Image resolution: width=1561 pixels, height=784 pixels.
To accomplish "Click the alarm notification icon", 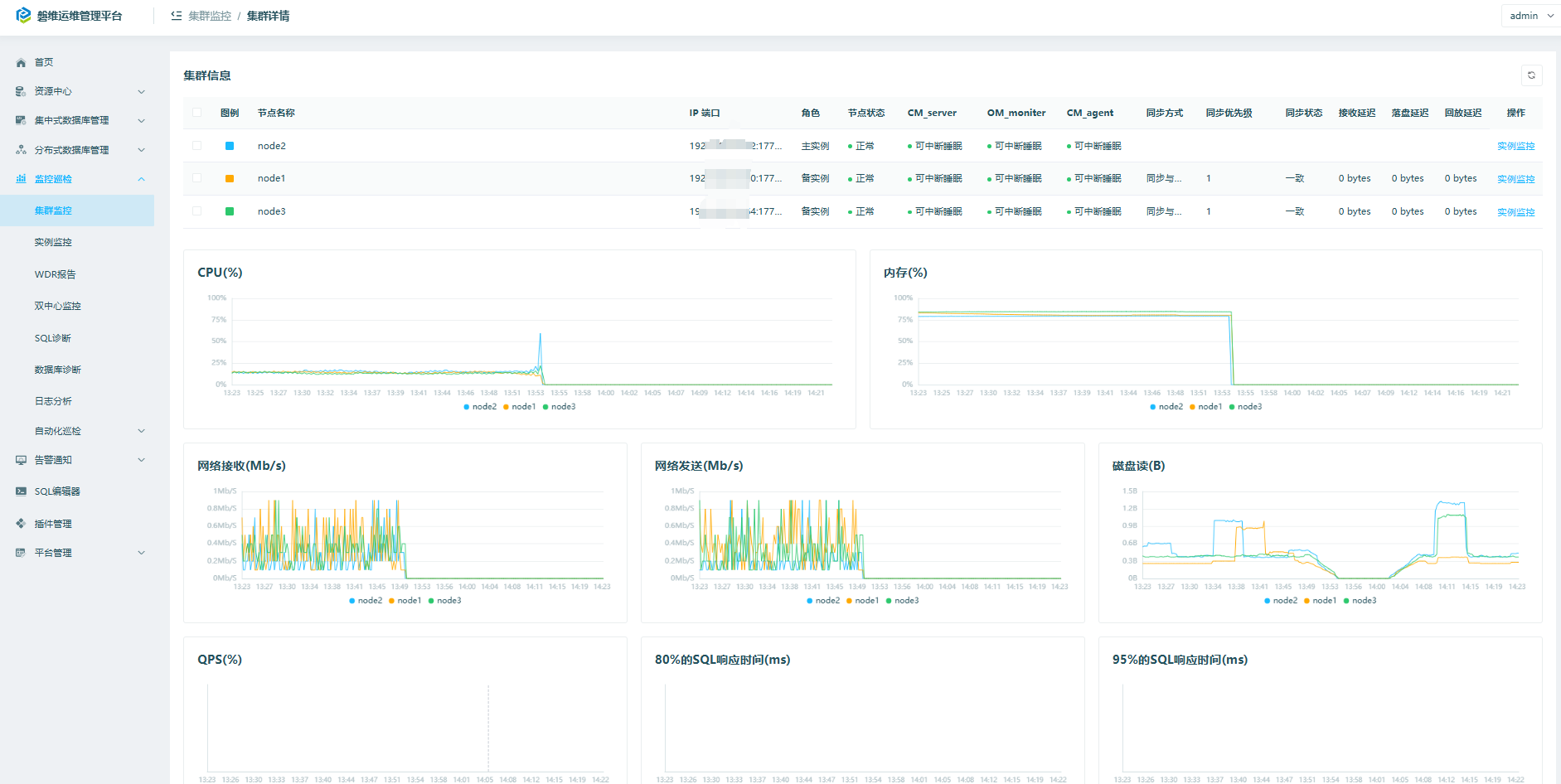I will [x=21, y=460].
